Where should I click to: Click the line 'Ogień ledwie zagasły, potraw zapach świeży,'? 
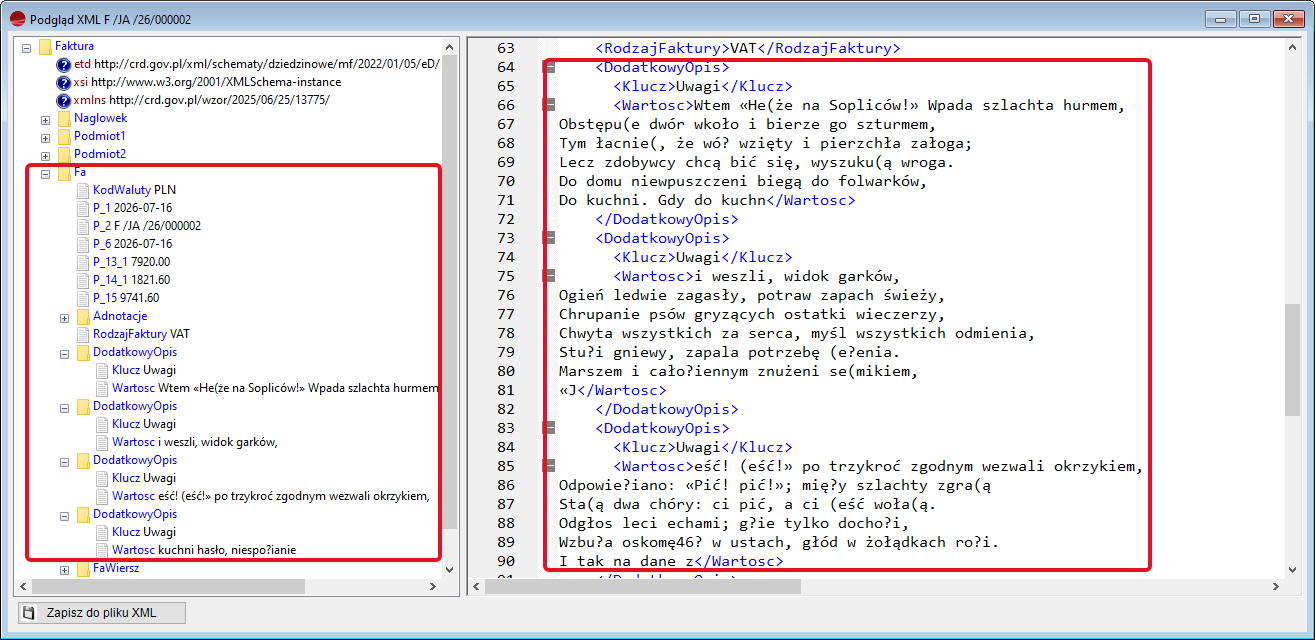click(751, 295)
